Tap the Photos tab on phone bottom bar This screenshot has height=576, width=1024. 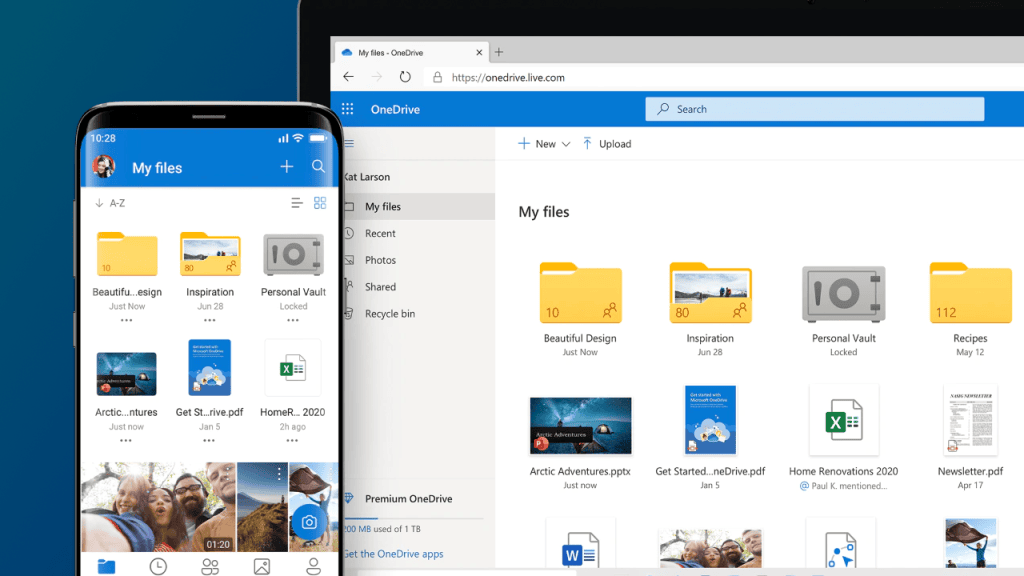[262, 566]
